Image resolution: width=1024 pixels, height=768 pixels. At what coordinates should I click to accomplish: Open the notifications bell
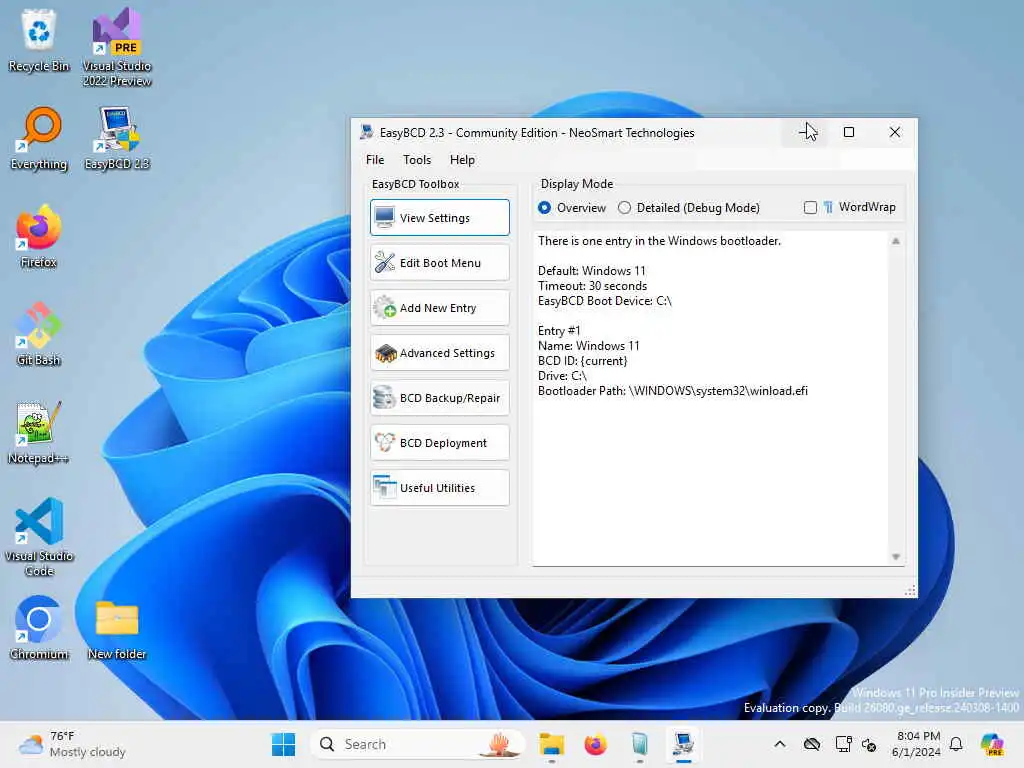(956, 744)
